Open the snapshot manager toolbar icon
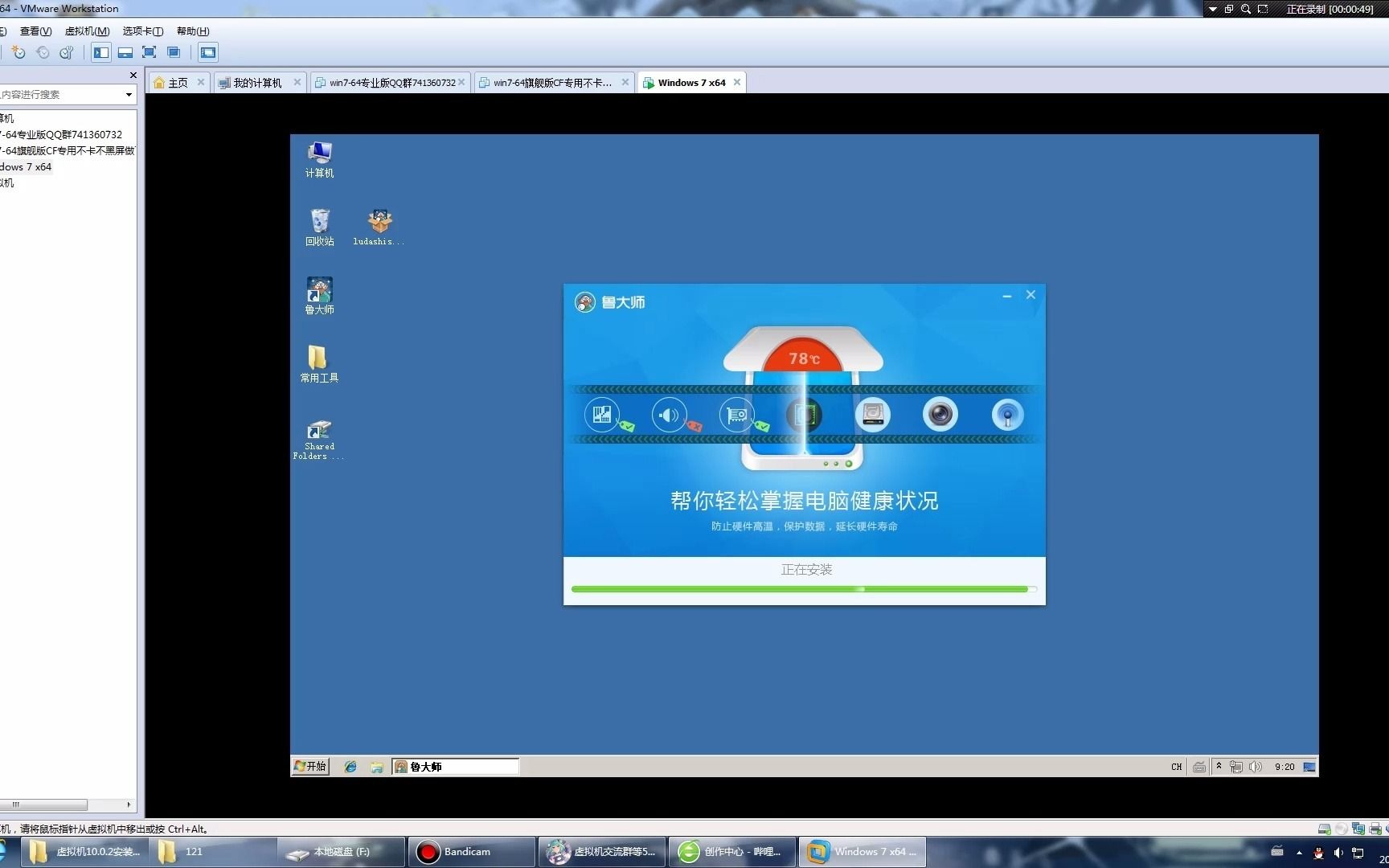The height and width of the screenshot is (868, 1389). pyautogui.click(x=67, y=52)
